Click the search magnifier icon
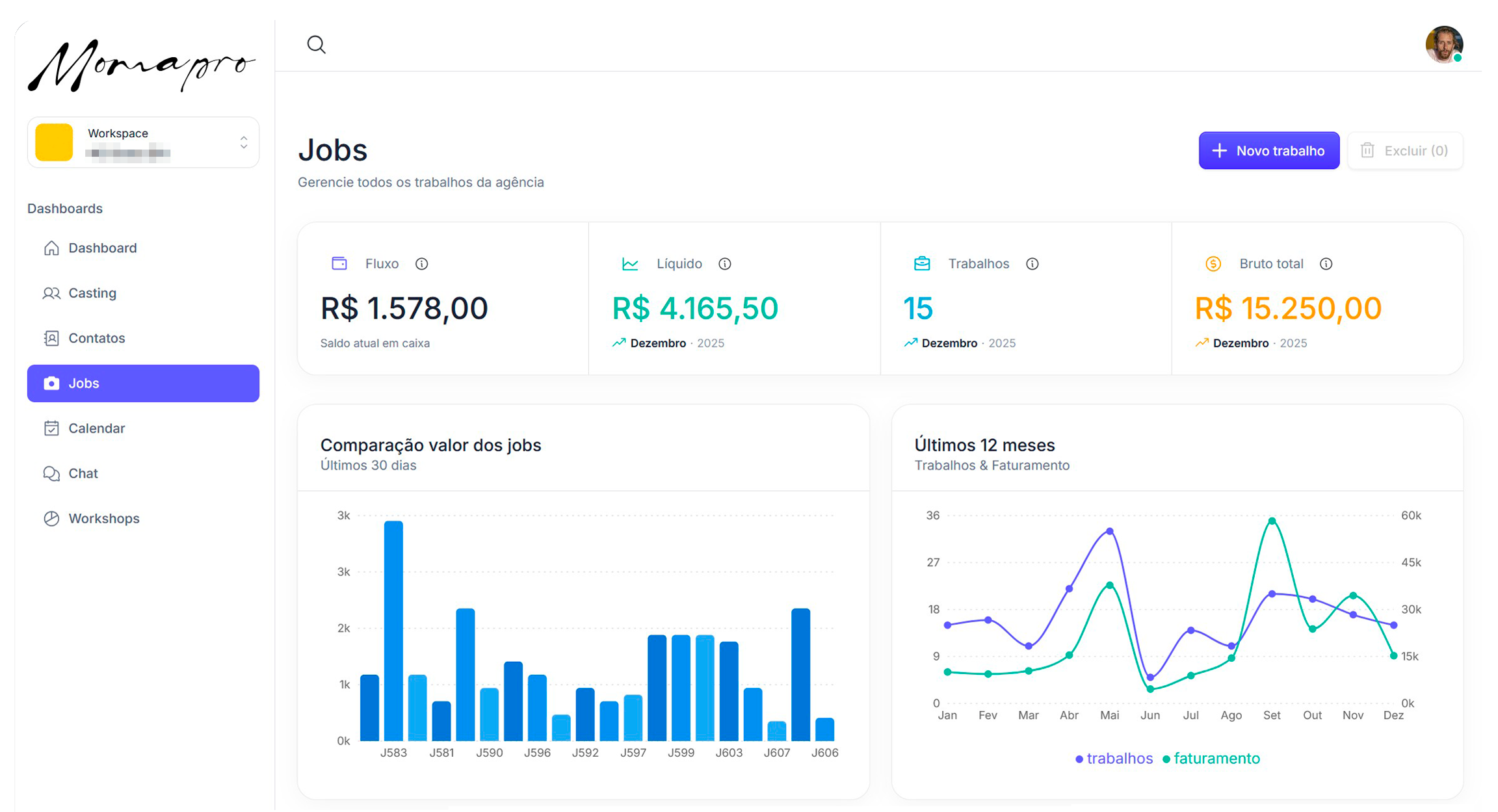1498x812 pixels. click(316, 44)
